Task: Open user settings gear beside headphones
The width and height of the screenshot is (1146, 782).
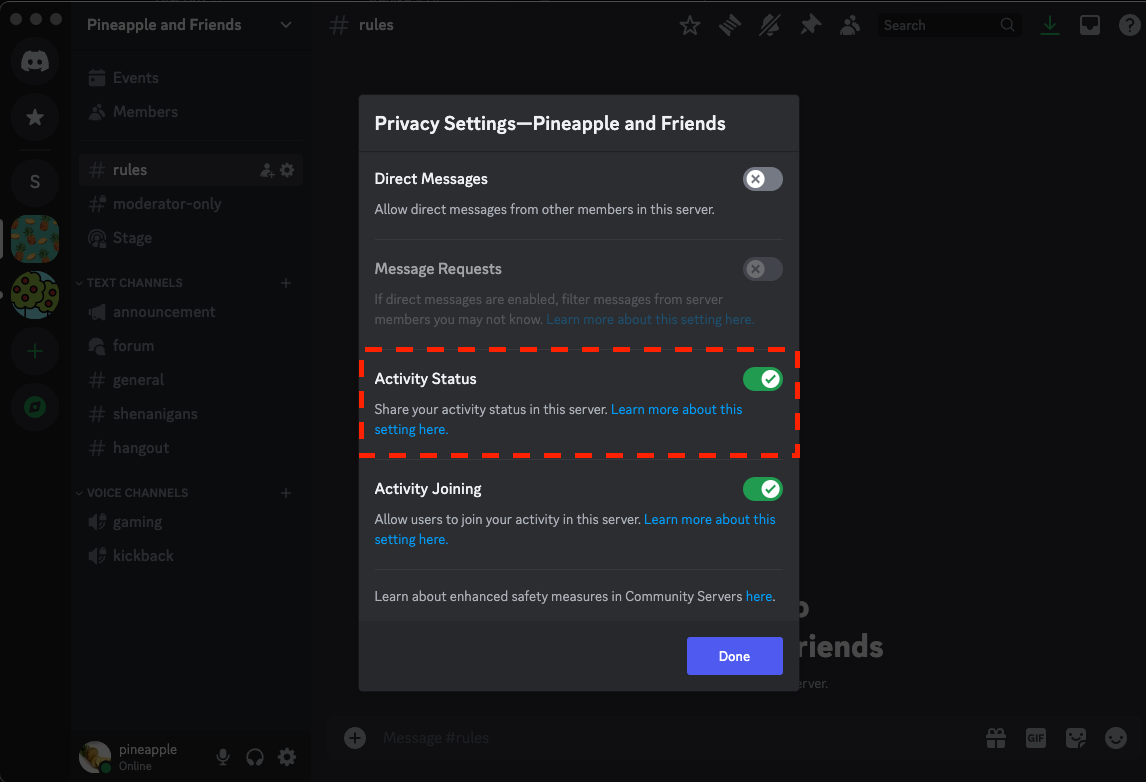Action: point(287,757)
